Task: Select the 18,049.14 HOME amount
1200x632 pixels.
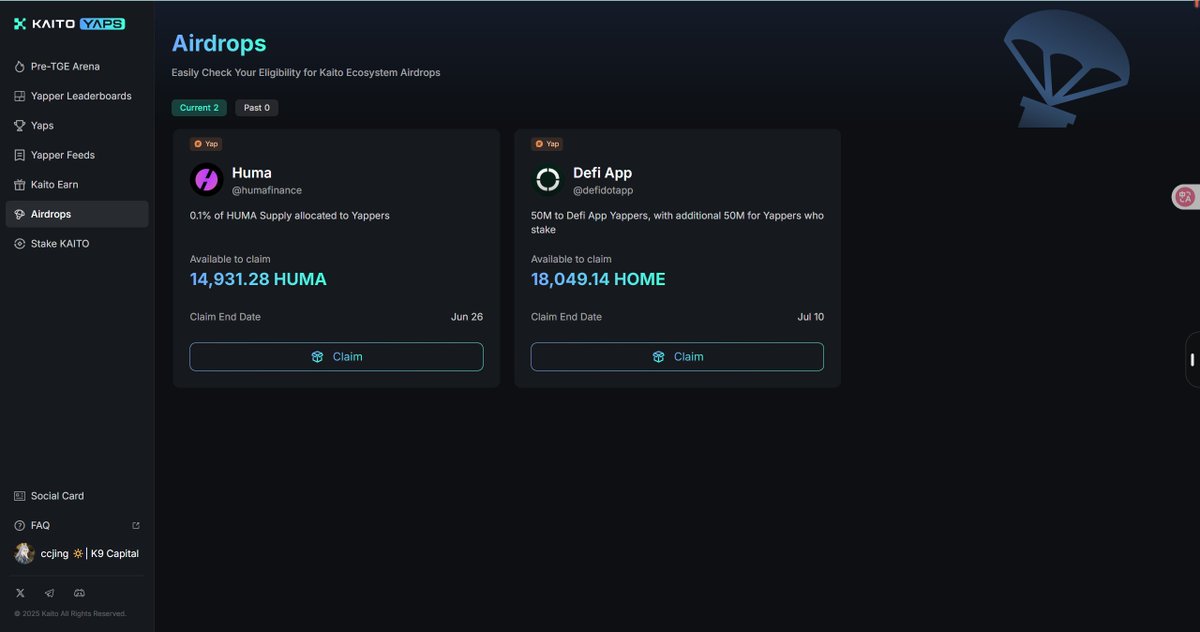Action: coord(598,280)
